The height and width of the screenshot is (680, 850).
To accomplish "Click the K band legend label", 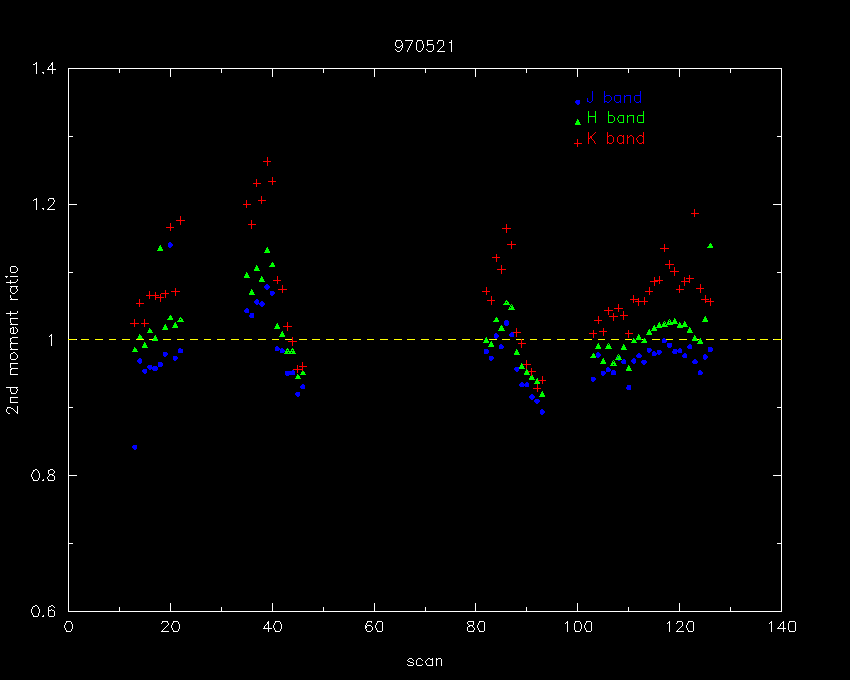I will [x=616, y=138].
